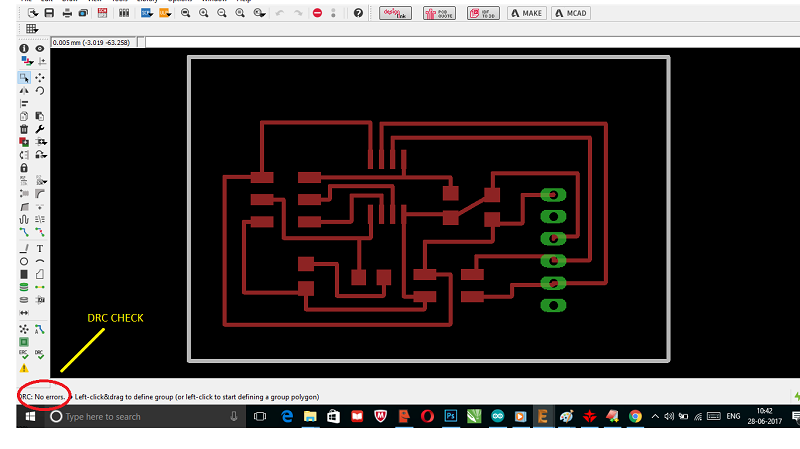This screenshot has width=800, height=449.
Task: Select the Add part tool
Action: coord(24,142)
